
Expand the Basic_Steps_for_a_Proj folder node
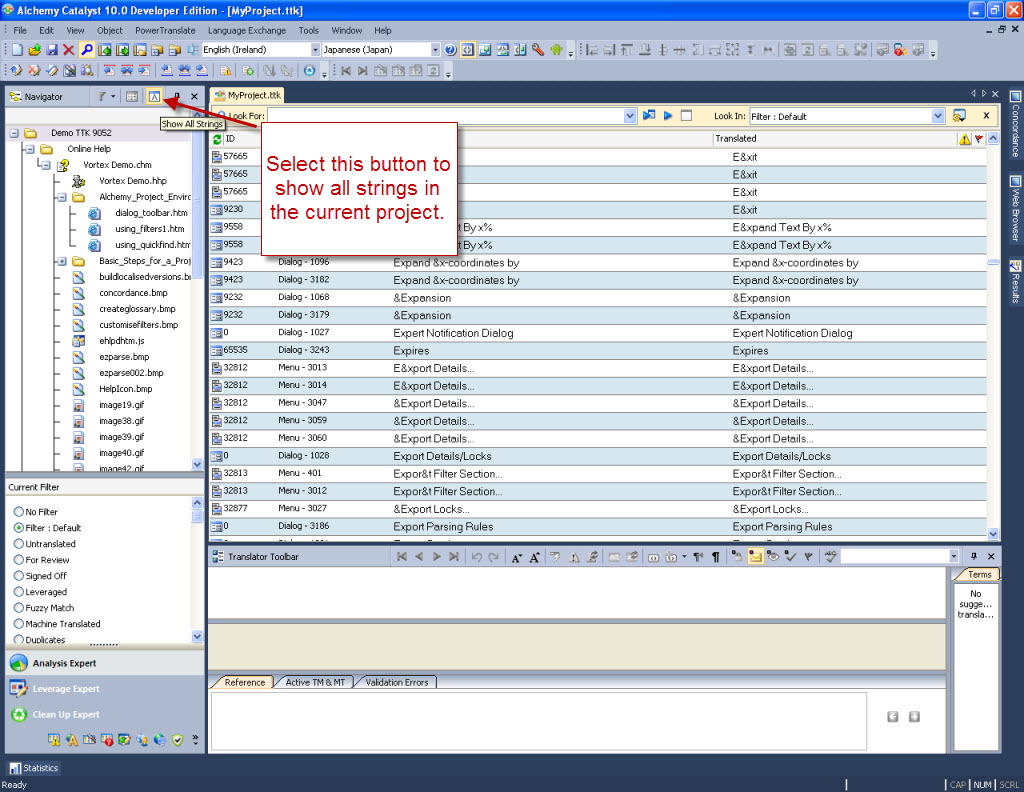click(62, 261)
